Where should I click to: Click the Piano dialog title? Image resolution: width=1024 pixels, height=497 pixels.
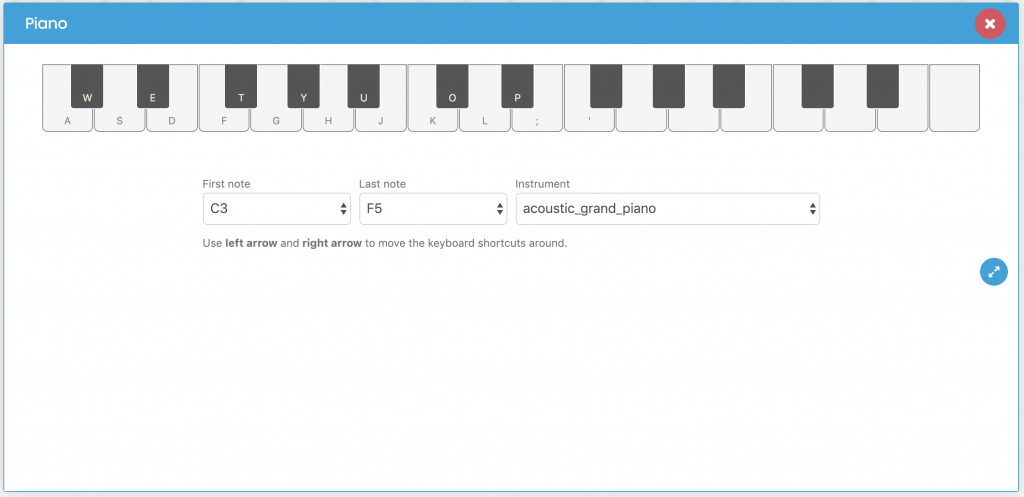tap(46, 24)
